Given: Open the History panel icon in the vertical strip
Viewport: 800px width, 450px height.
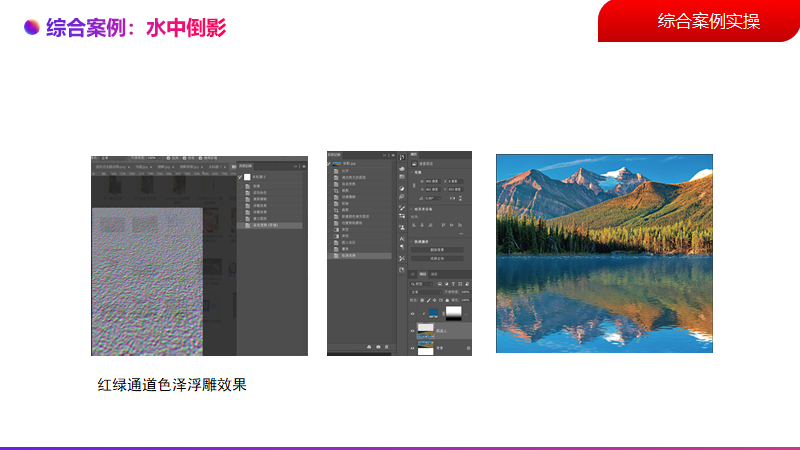Looking at the screenshot, I should pyautogui.click(x=402, y=157).
